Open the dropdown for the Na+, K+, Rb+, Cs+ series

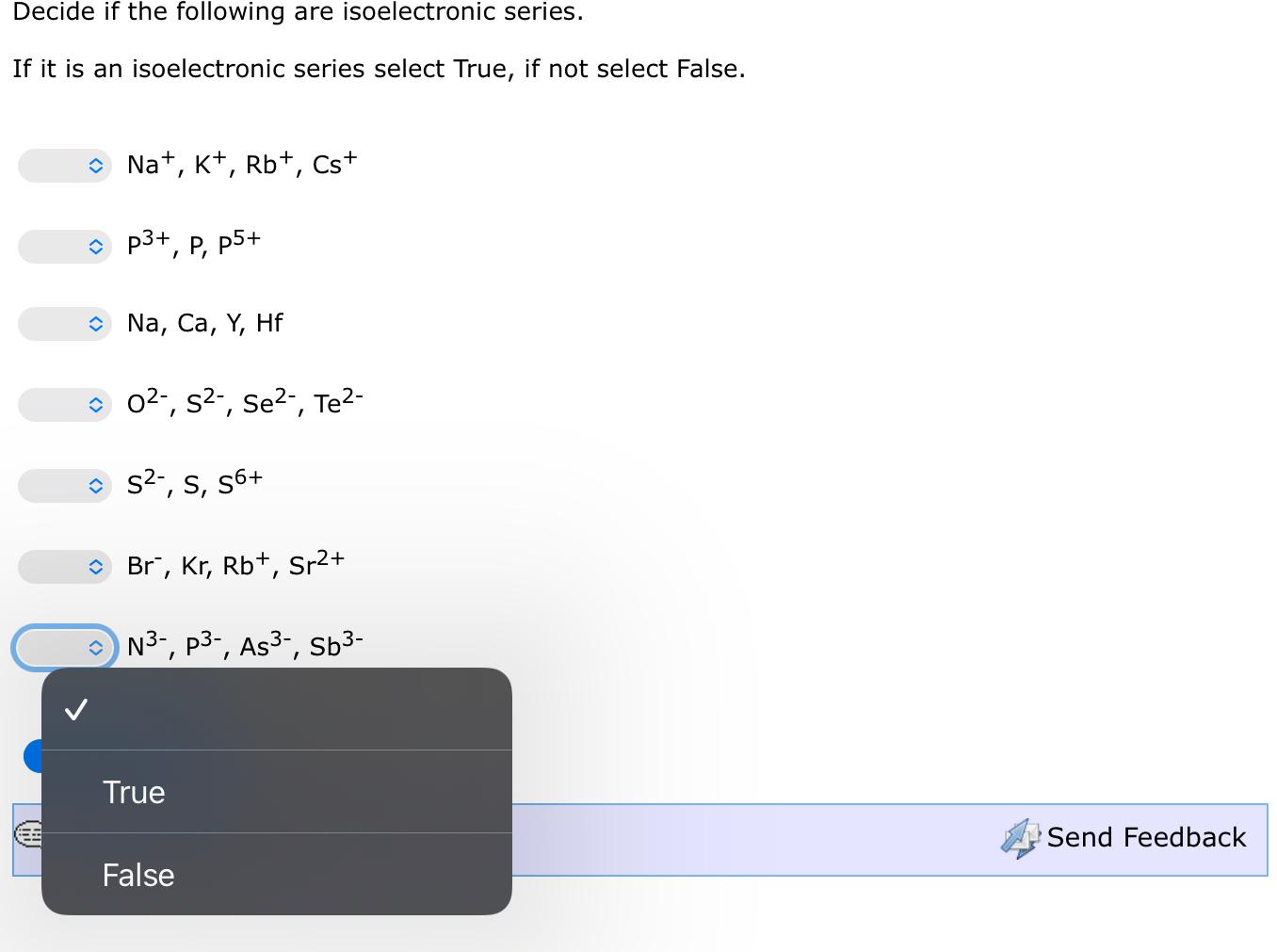point(65,165)
